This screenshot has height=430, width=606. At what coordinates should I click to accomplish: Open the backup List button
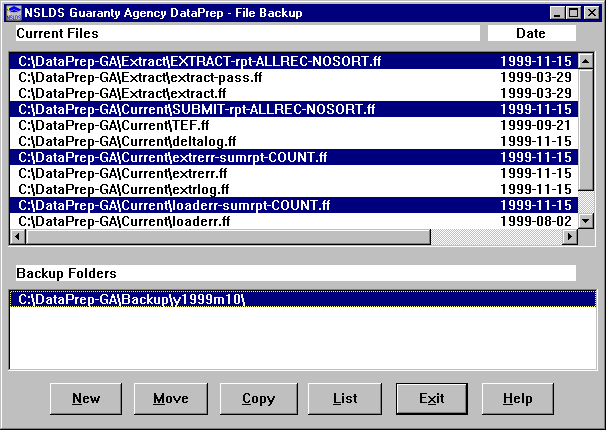[x=345, y=399]
